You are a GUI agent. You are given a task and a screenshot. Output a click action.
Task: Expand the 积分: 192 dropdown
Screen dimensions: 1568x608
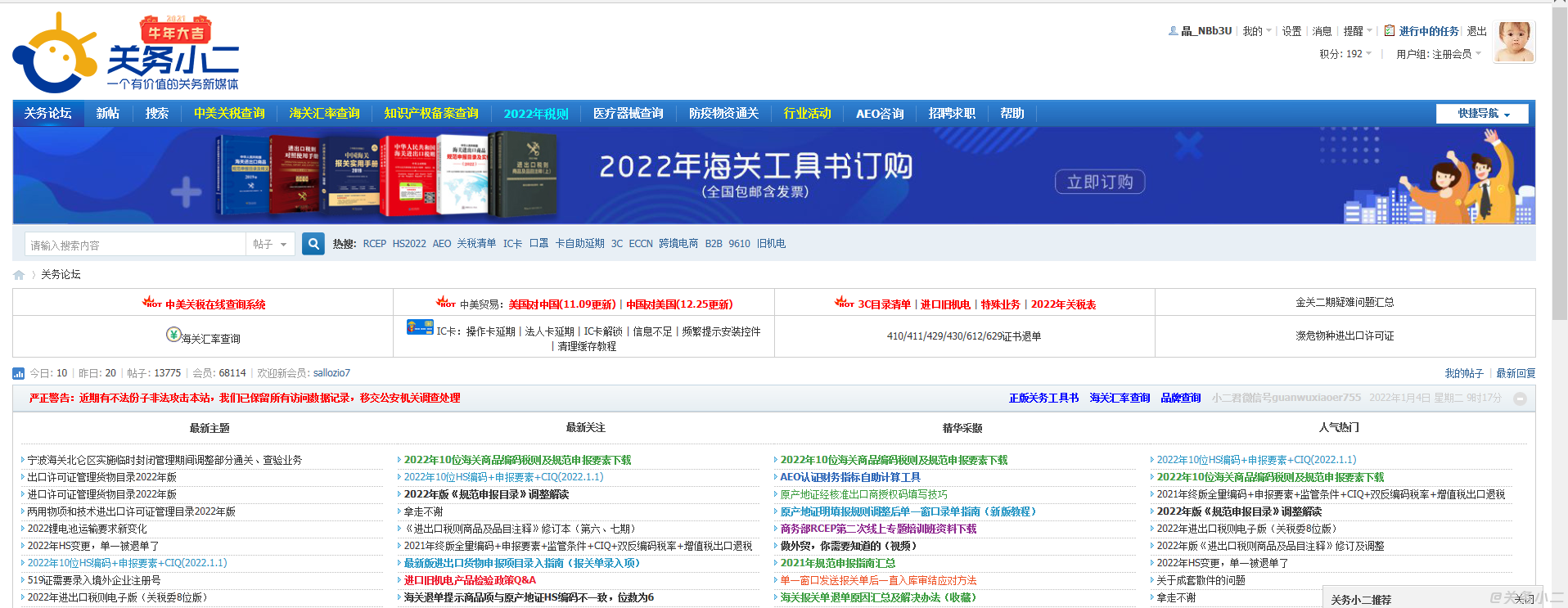[x=1345, y=54]
